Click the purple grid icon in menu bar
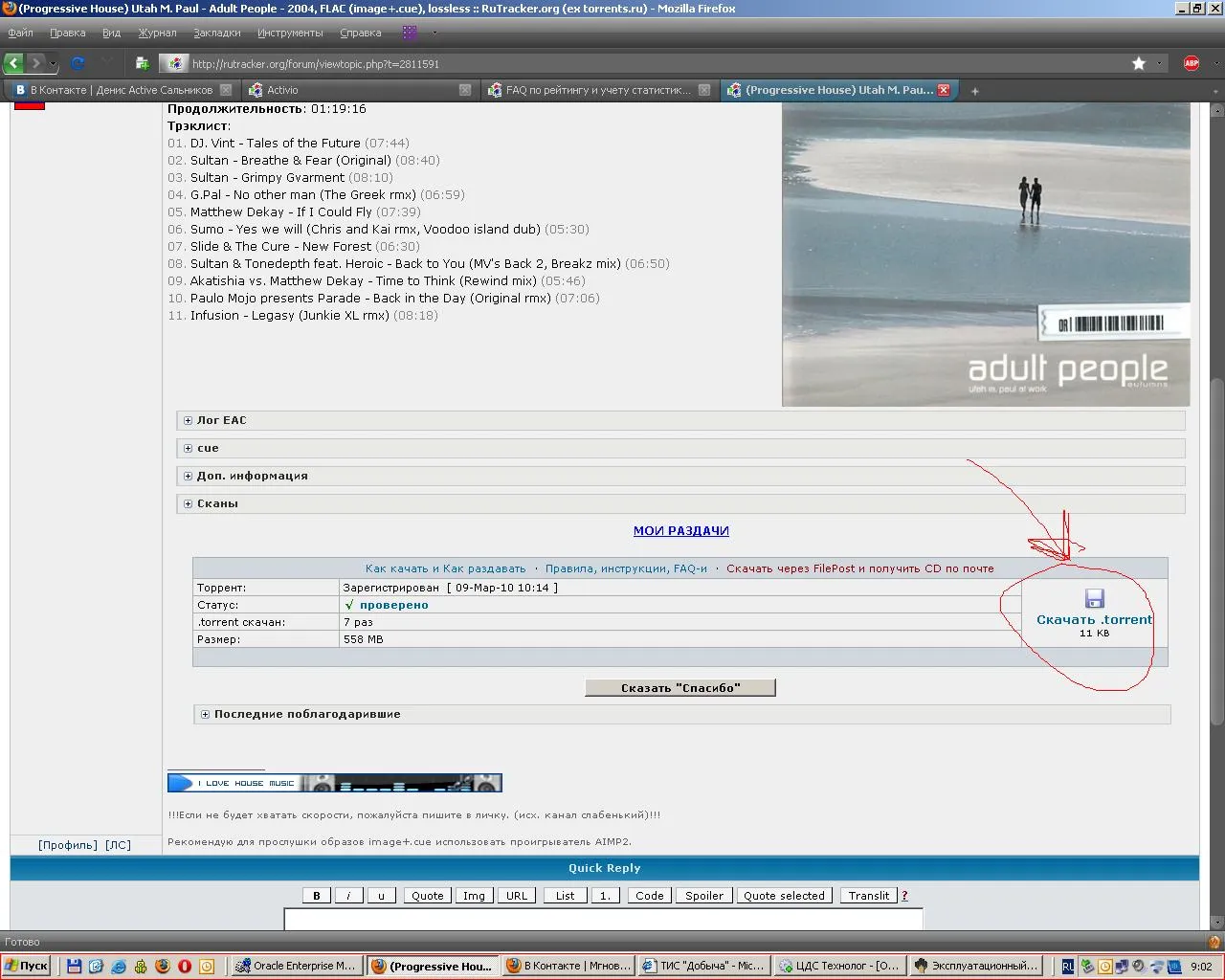Image resolution: width=1225 pixels, height=980 pixels. (x=410, y=33)
